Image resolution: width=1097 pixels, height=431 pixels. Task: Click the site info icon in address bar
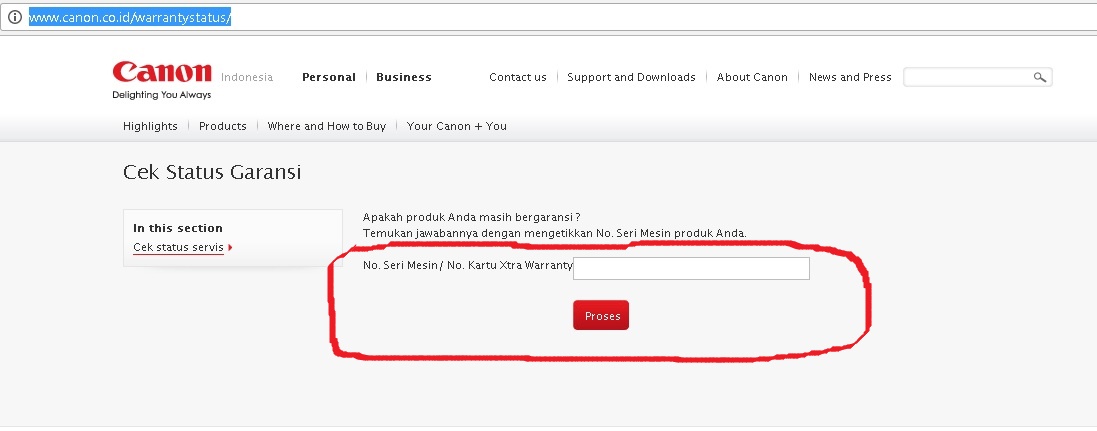pos(15,17)
